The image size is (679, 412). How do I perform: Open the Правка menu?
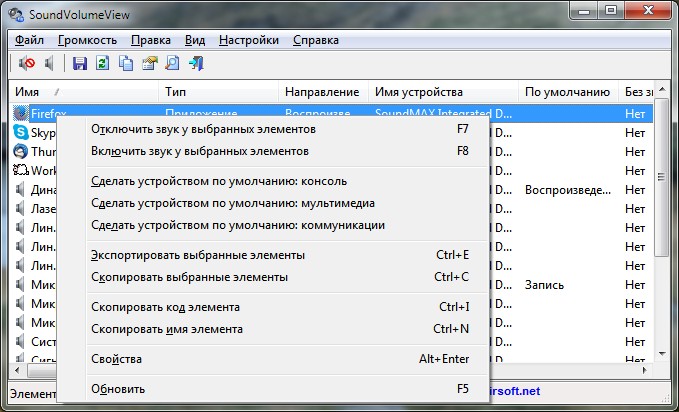[x=151, y=40]
